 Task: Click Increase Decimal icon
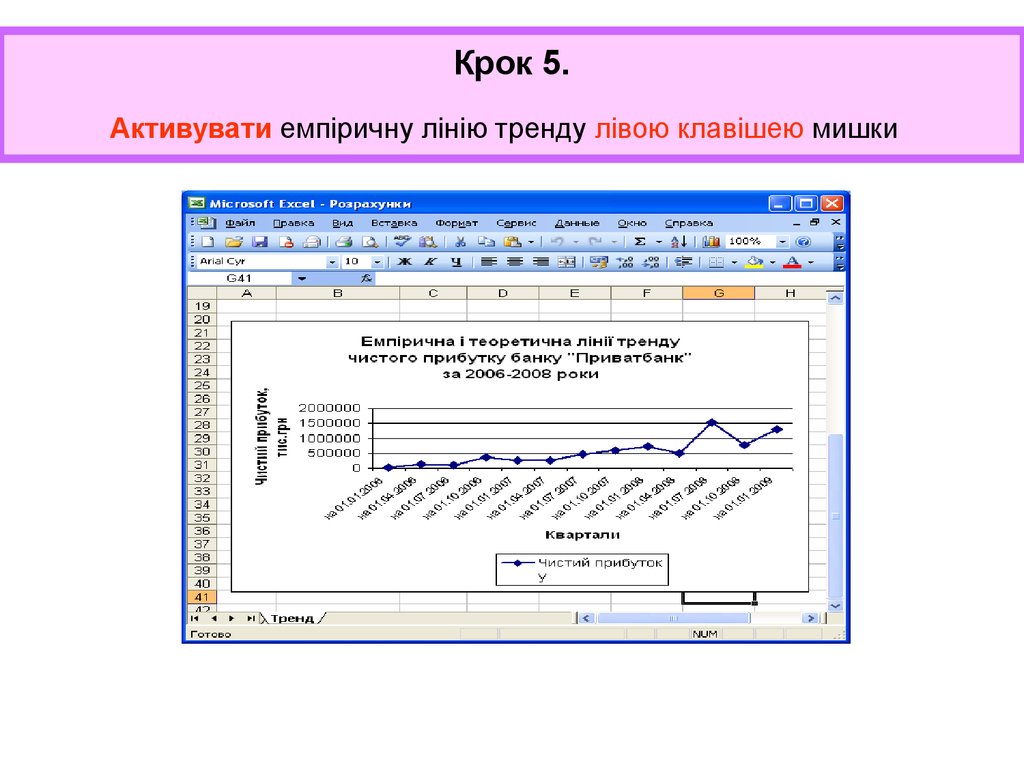point(625,262)
